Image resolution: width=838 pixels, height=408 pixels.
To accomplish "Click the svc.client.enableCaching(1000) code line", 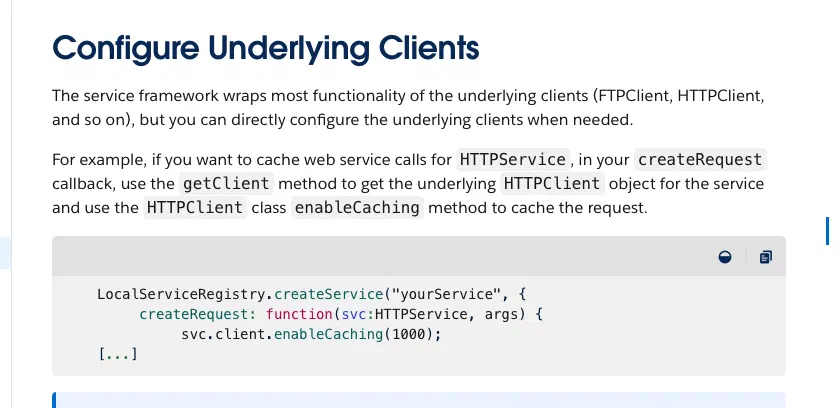I will pos(312,335).
